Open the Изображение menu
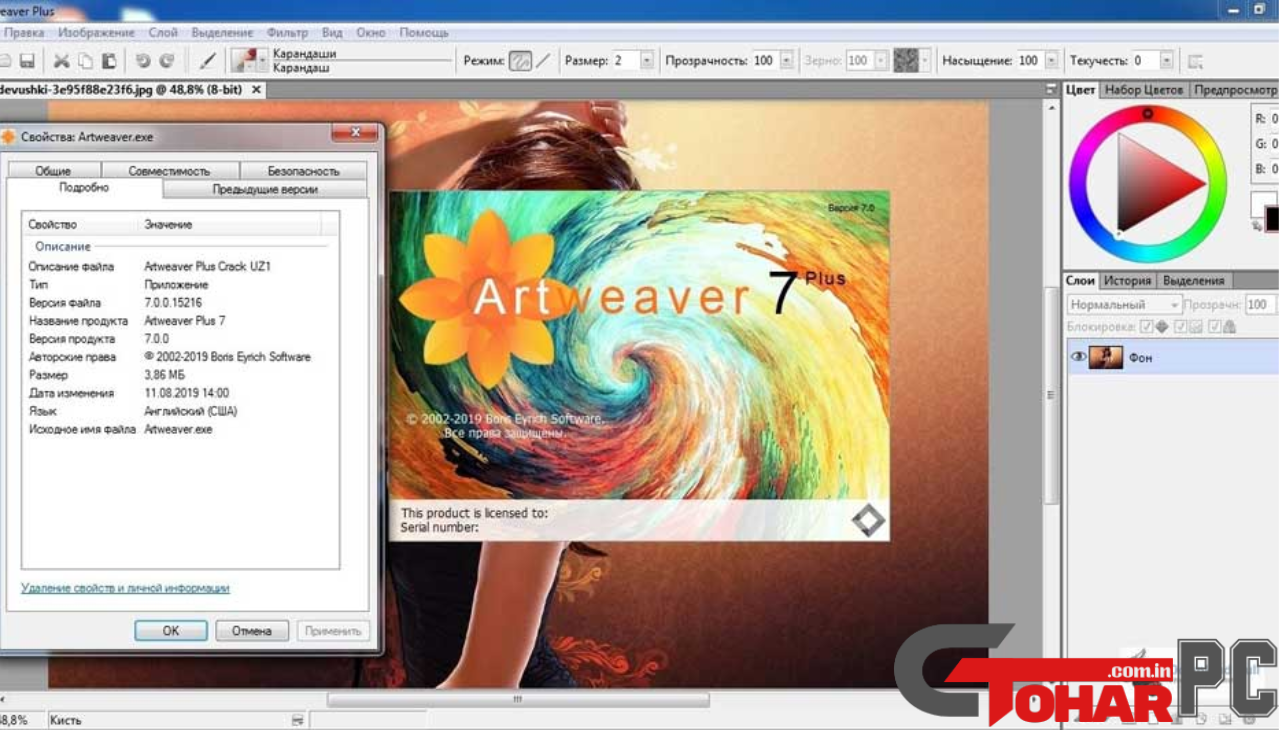The image size is (1280, 730). 96,33
